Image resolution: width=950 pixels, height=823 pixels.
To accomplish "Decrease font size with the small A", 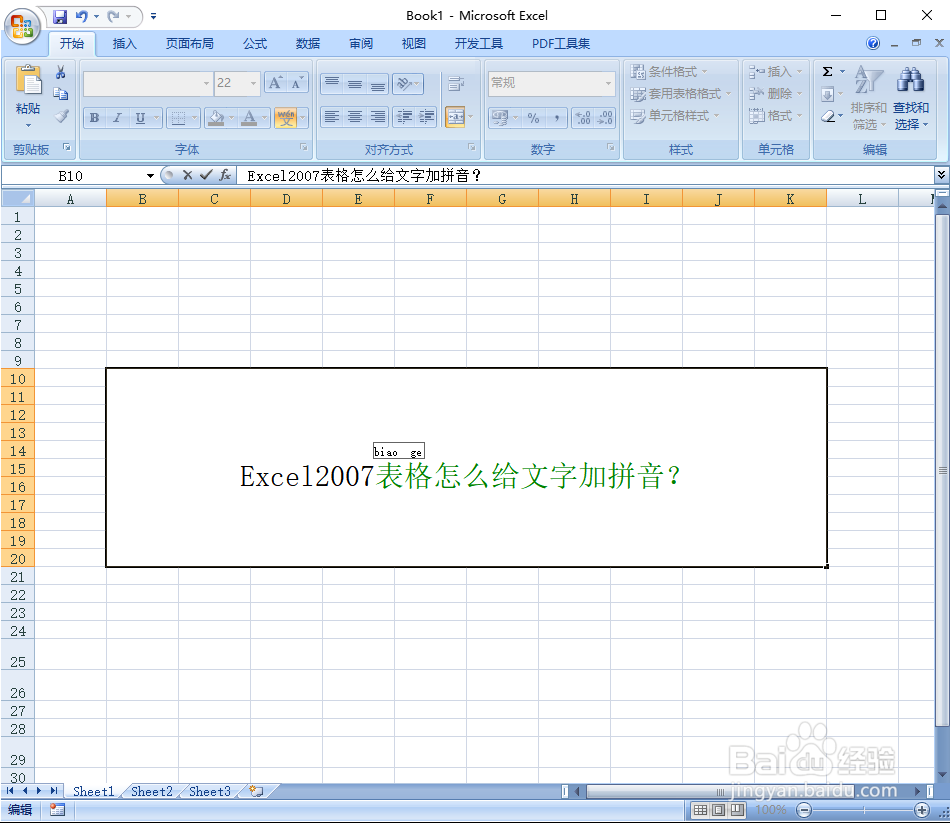I will (x=297, y=83).
